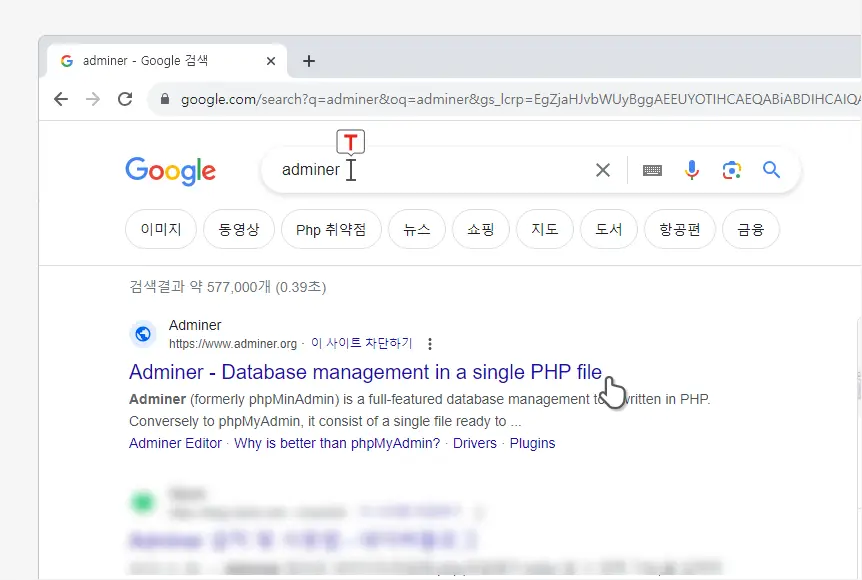Filter results by 이미지
This screenshot has width=862, height=580.
(161, 229)
